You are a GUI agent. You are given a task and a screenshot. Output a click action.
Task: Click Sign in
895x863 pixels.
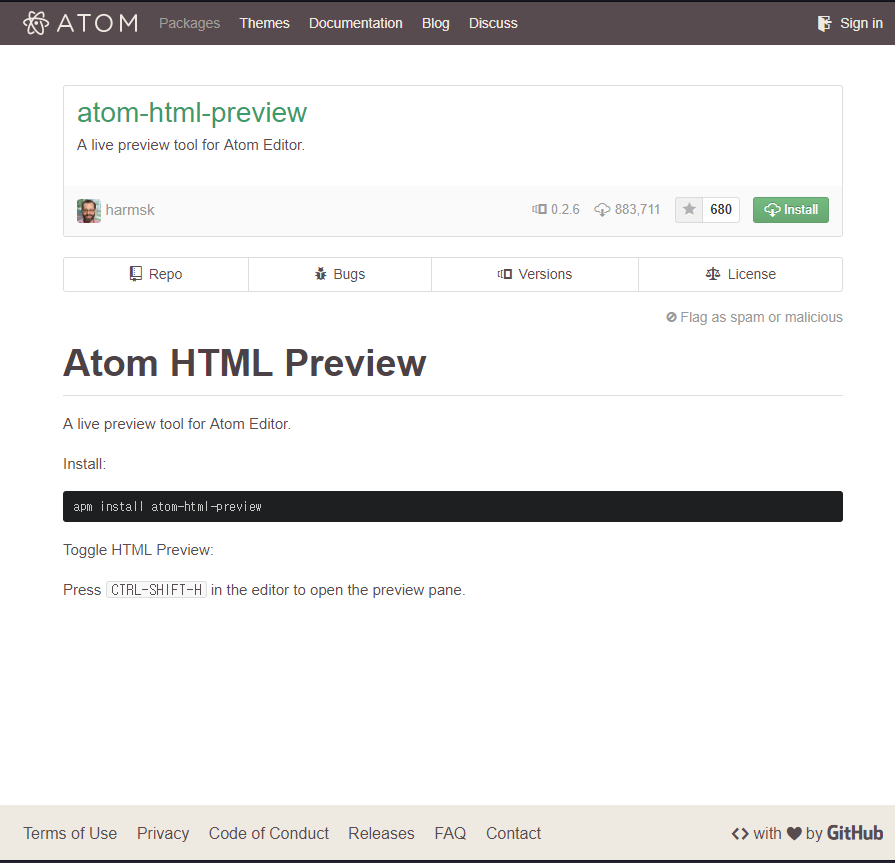[x=861, y=23]
